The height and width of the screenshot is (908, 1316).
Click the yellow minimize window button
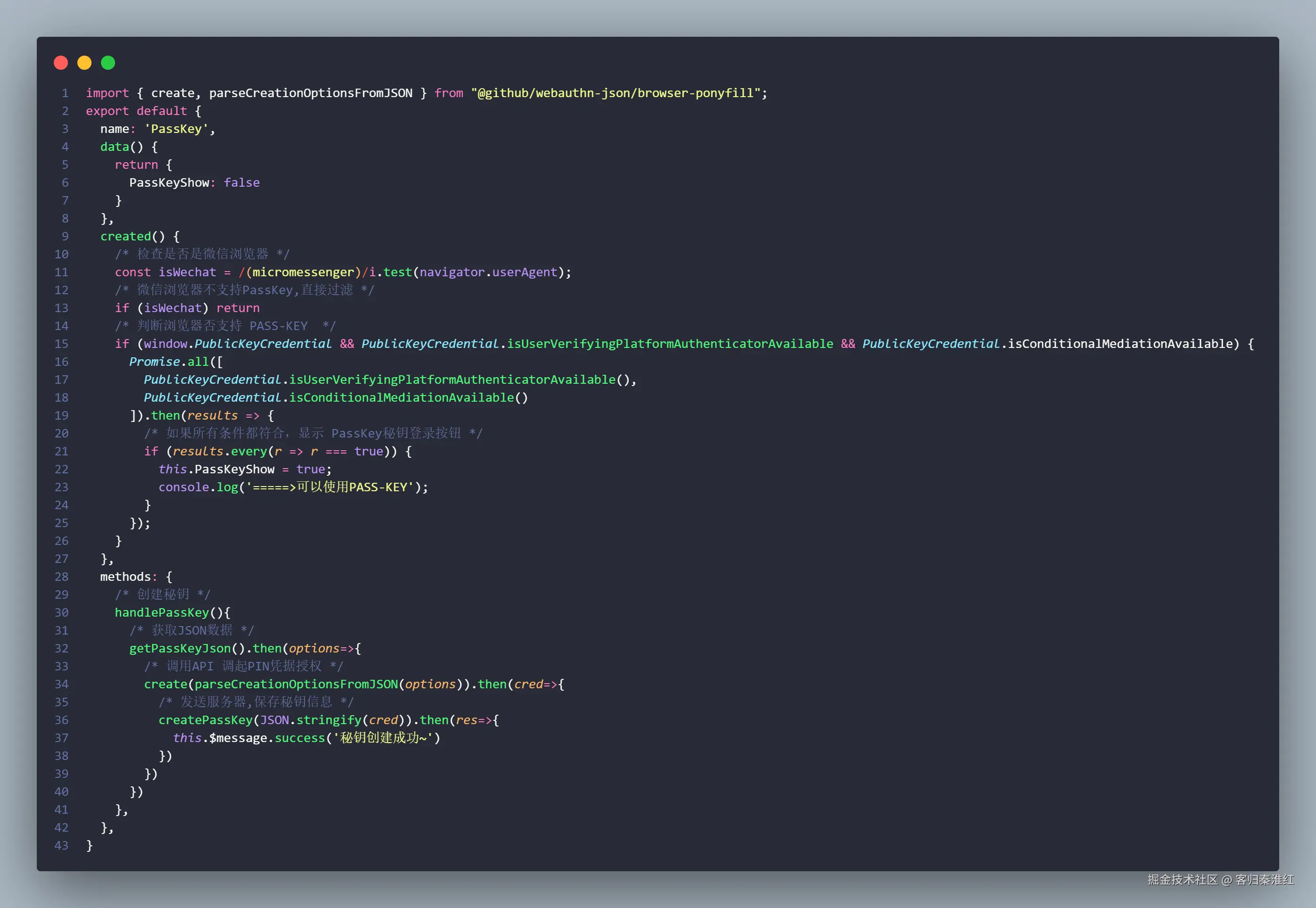(x=83, y=63)
